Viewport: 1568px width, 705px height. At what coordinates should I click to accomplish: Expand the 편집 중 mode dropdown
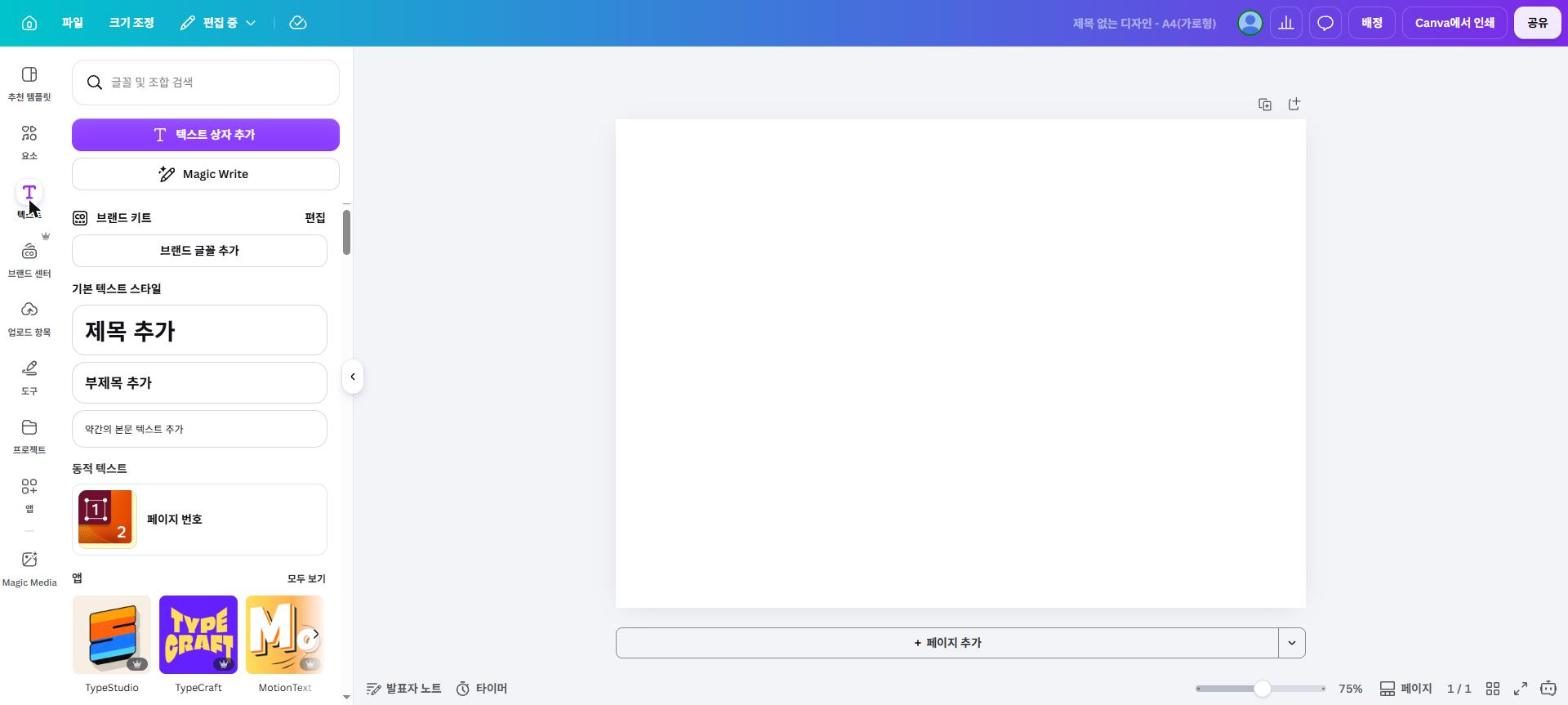[218, 23]
